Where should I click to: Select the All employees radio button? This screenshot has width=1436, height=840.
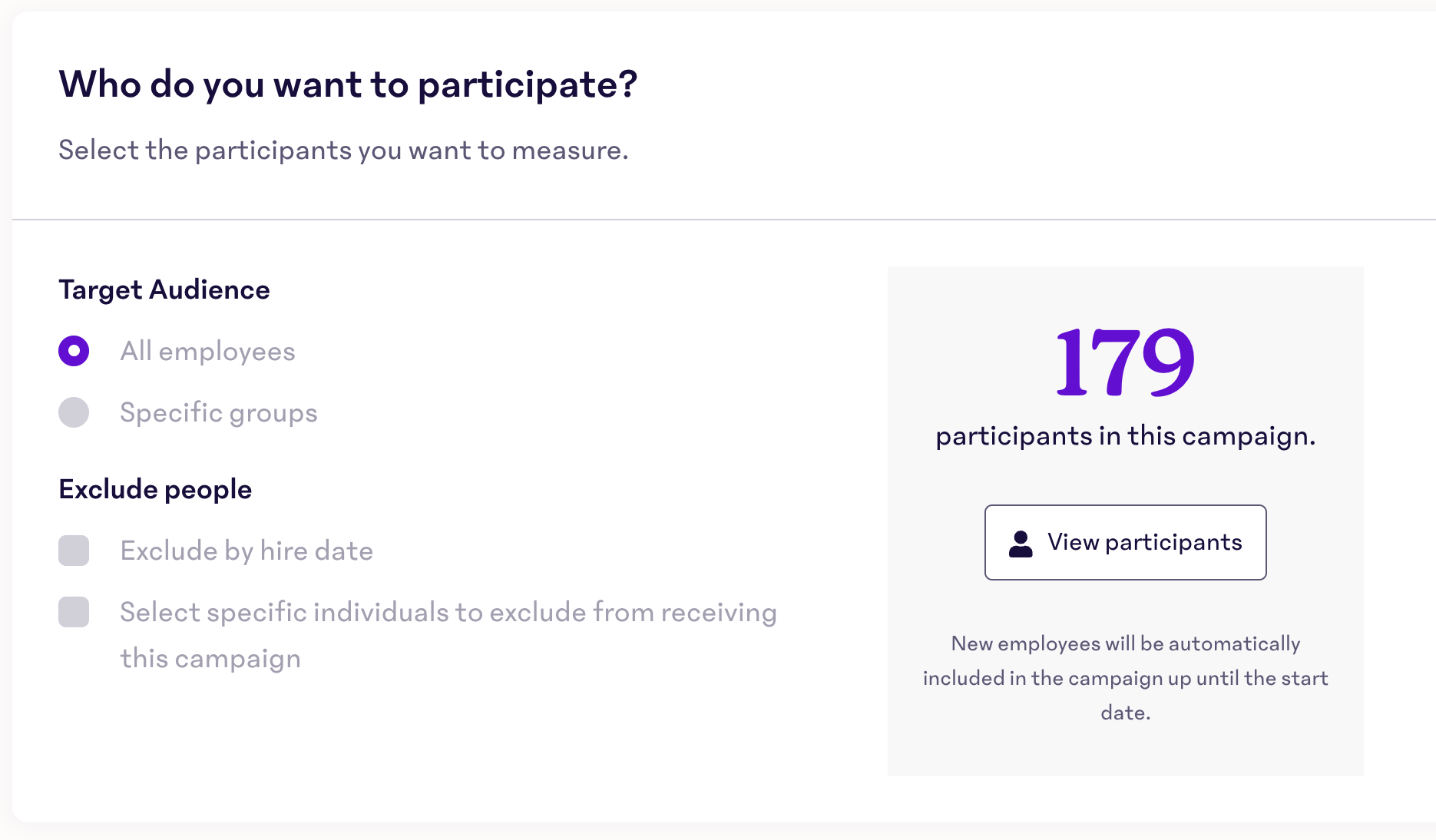pyautogui.click(x=74, y=351)
